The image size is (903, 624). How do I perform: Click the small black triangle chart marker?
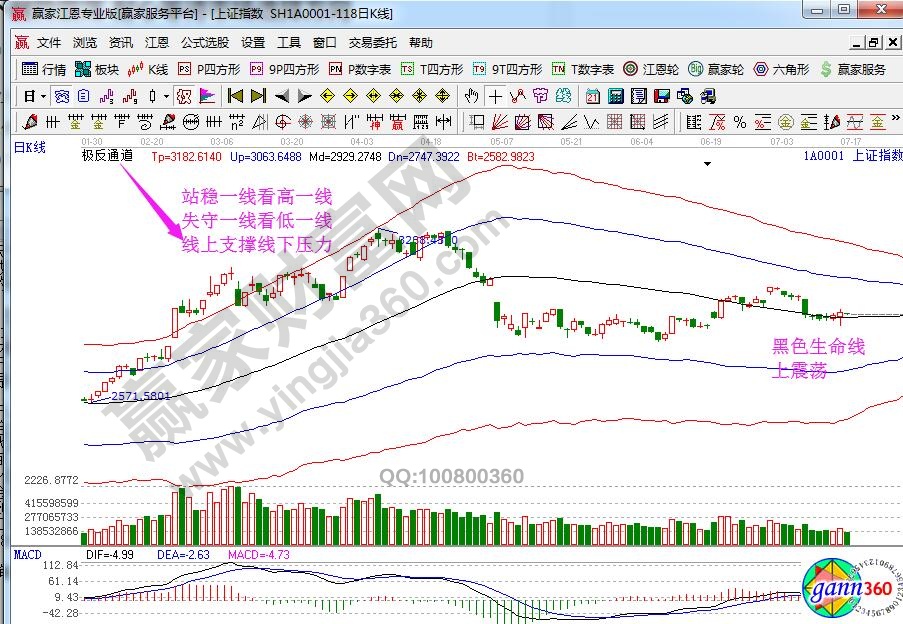(x=708, y=162)
